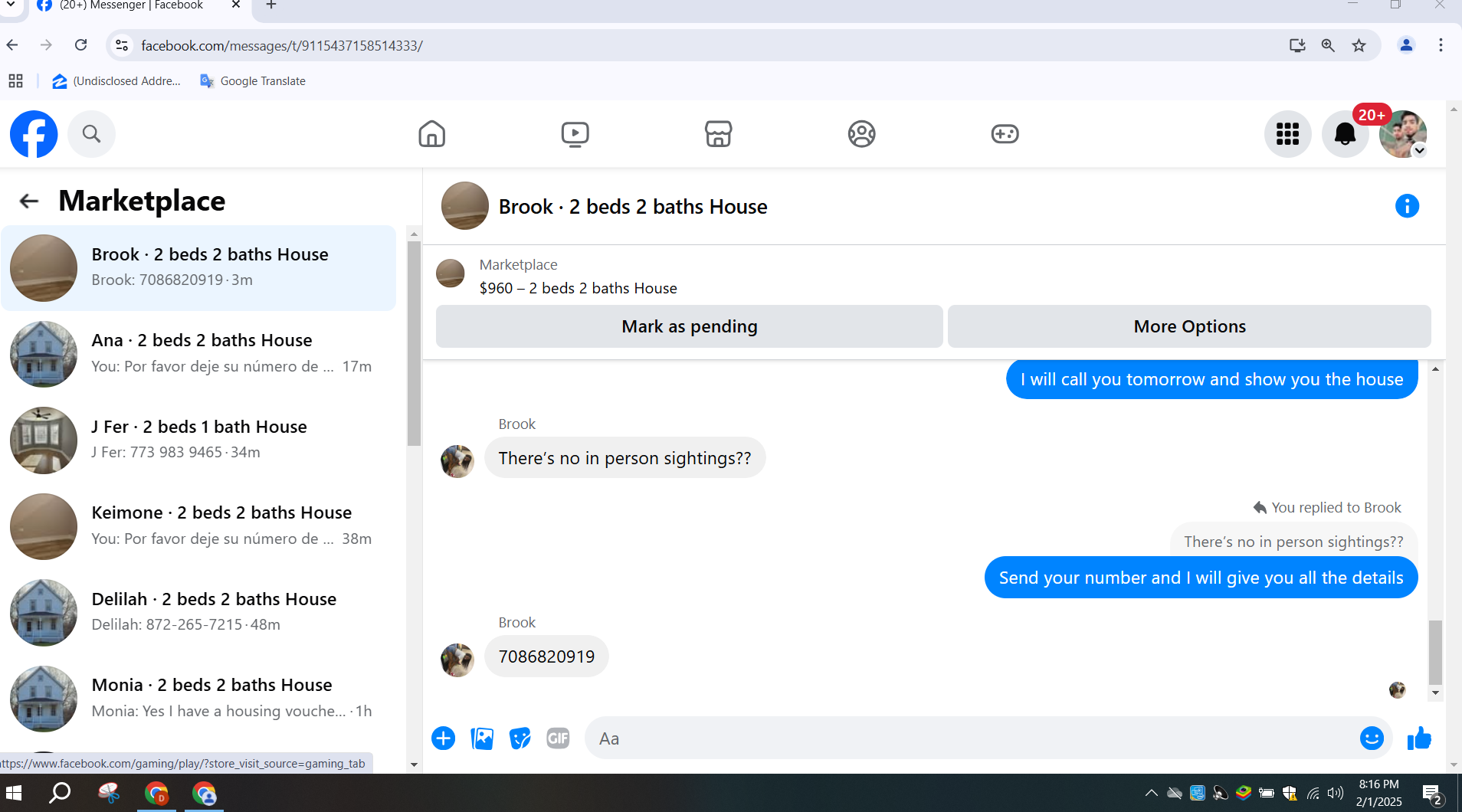The height and width of the screenshot is (812, 1462).
Task: Click the chat messages scrollbar thumb
Action: [1435, 652]
